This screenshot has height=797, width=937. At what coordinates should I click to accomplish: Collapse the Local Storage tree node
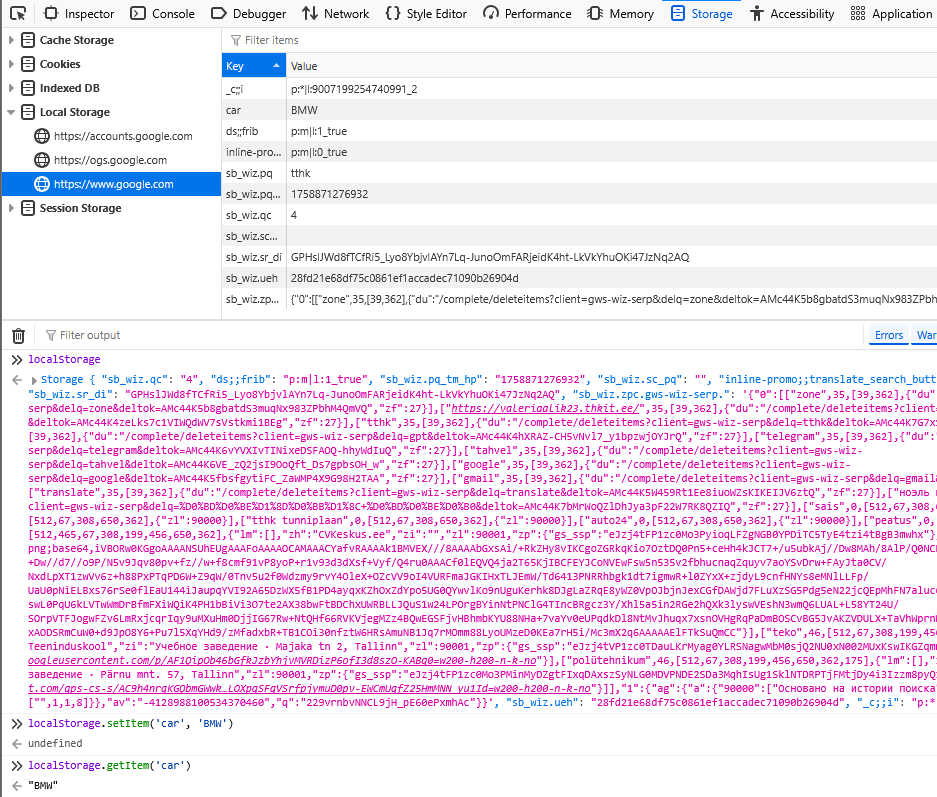pos(12,112)
